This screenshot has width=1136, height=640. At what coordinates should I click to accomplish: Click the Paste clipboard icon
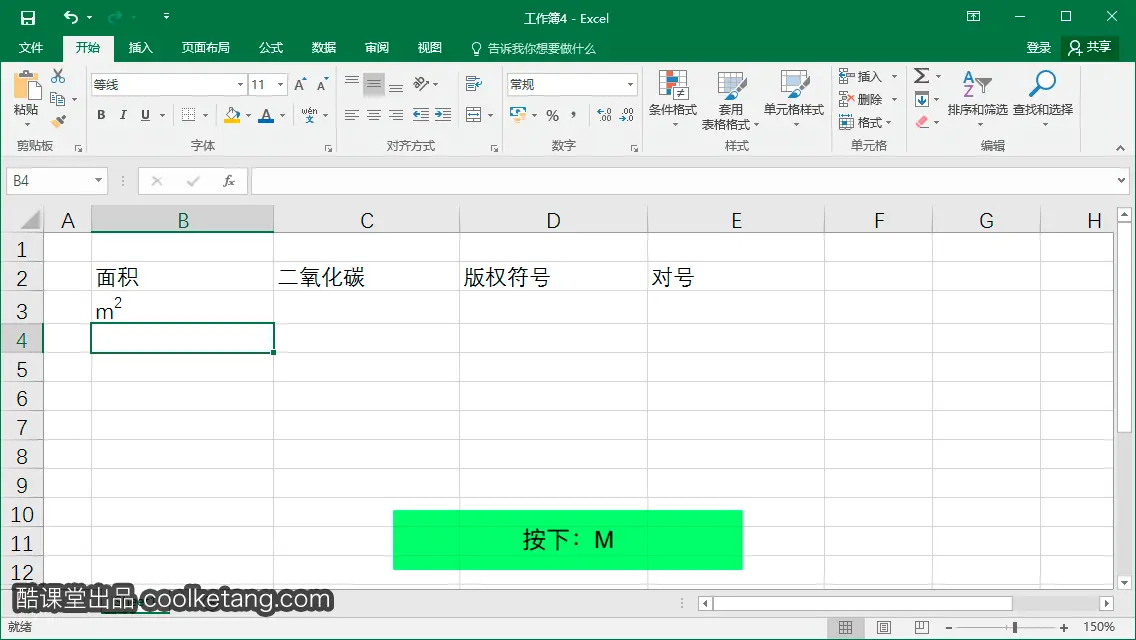pyautogui.click(x=27, y=86)
